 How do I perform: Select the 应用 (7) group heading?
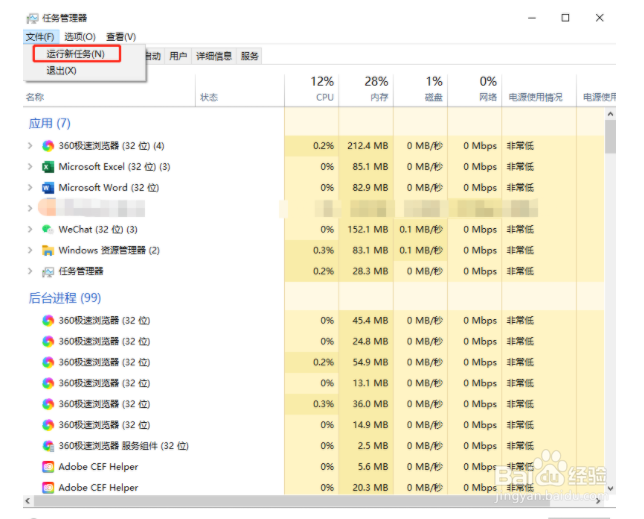coord(50,123)
